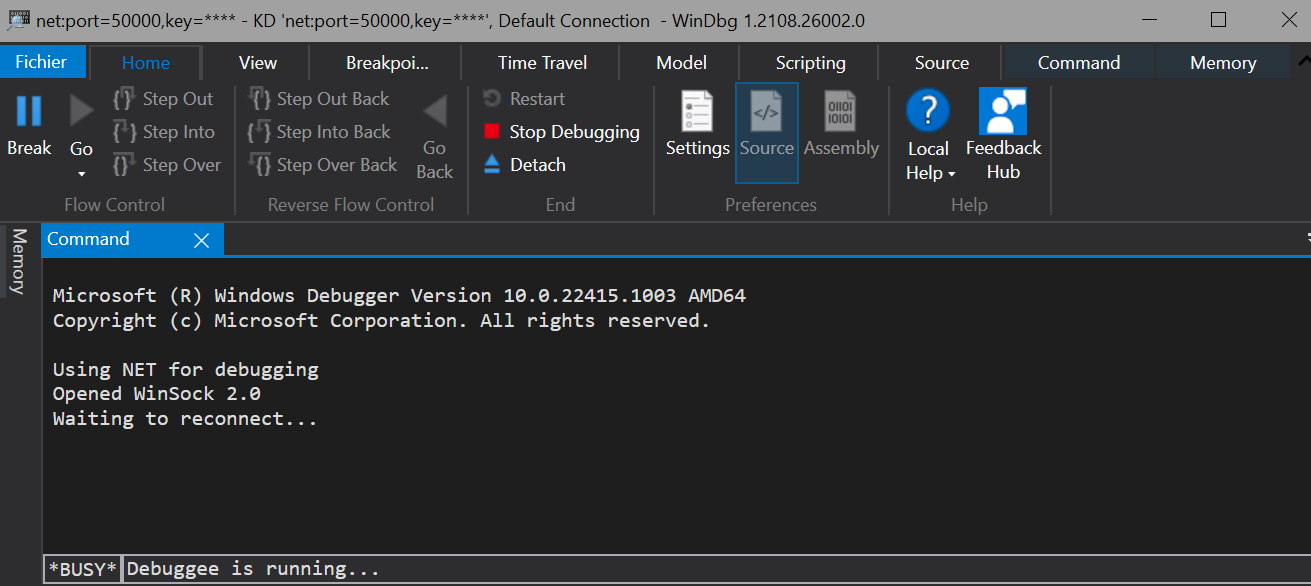Toggle Assembly mode in Preferences
This screenshot has height=586, width=1311.
[840, 112]
